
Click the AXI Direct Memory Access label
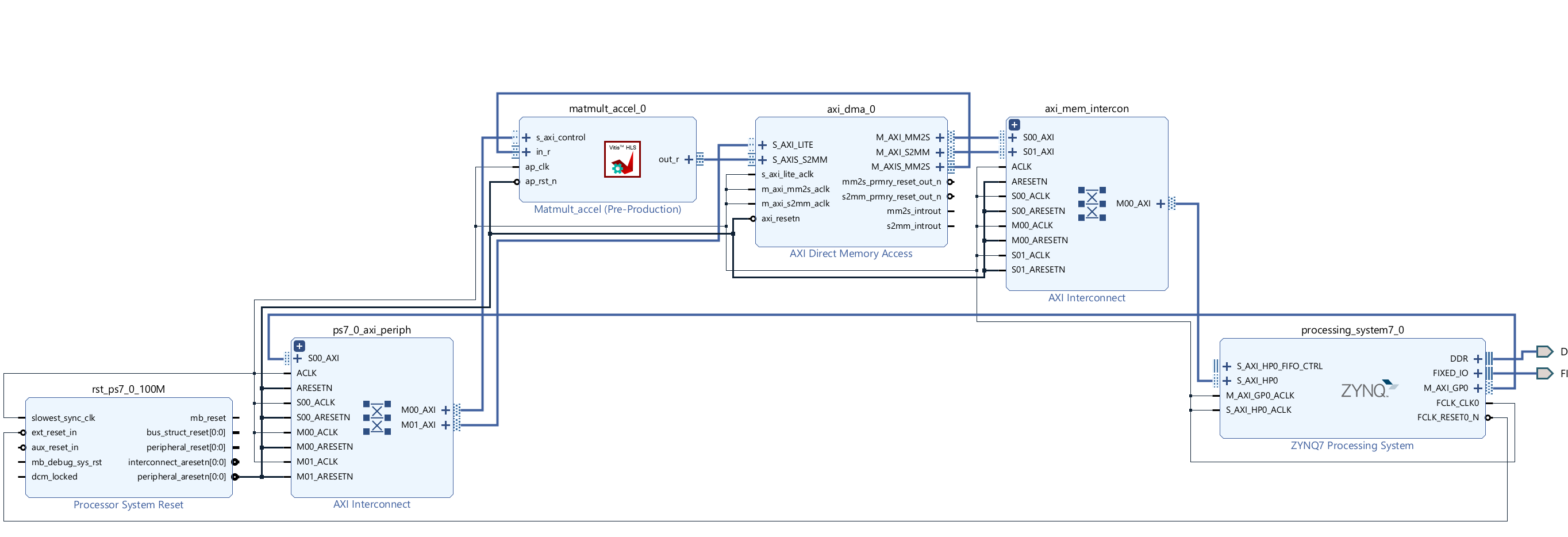(x=851, y=254)
